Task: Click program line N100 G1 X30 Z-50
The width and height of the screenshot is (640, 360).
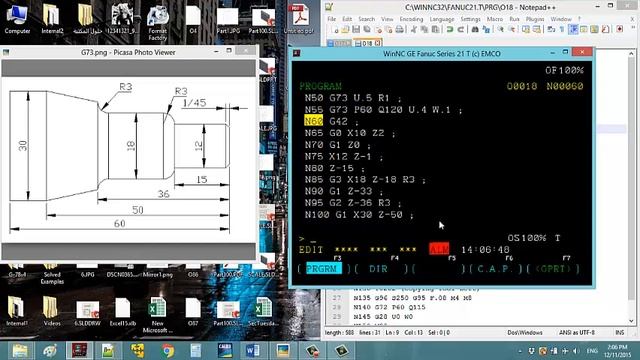Action: (359, 215)
